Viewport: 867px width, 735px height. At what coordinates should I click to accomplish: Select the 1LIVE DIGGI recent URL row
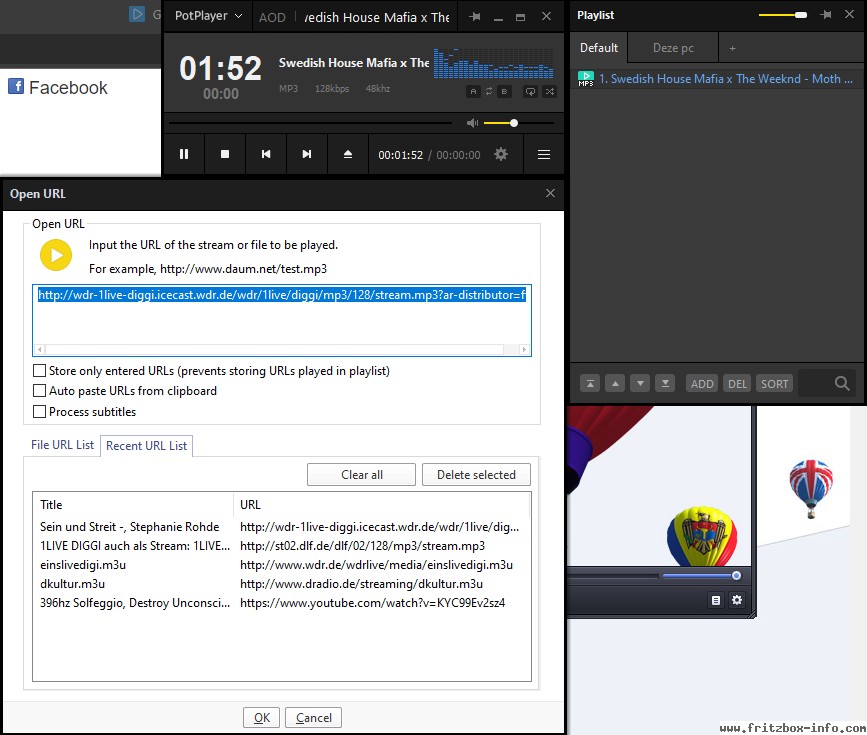click(x=282, y=546)
